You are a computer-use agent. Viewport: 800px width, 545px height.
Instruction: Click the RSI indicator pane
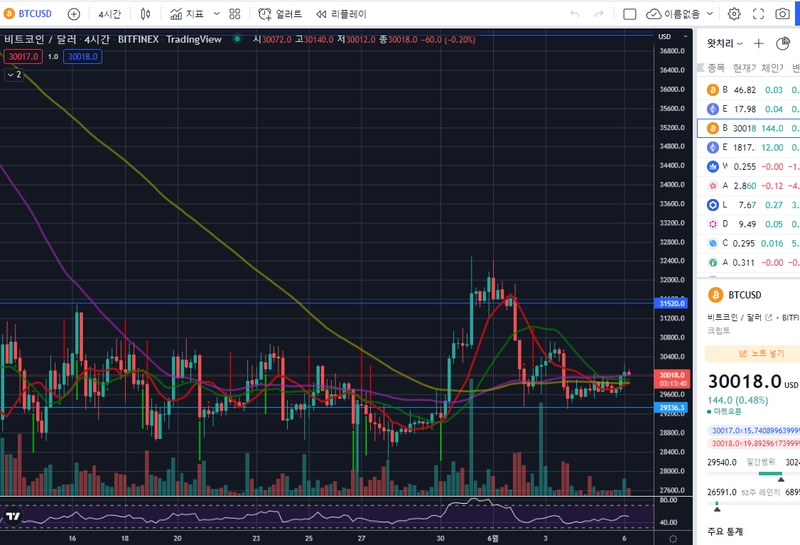click(x=327, y=514)
